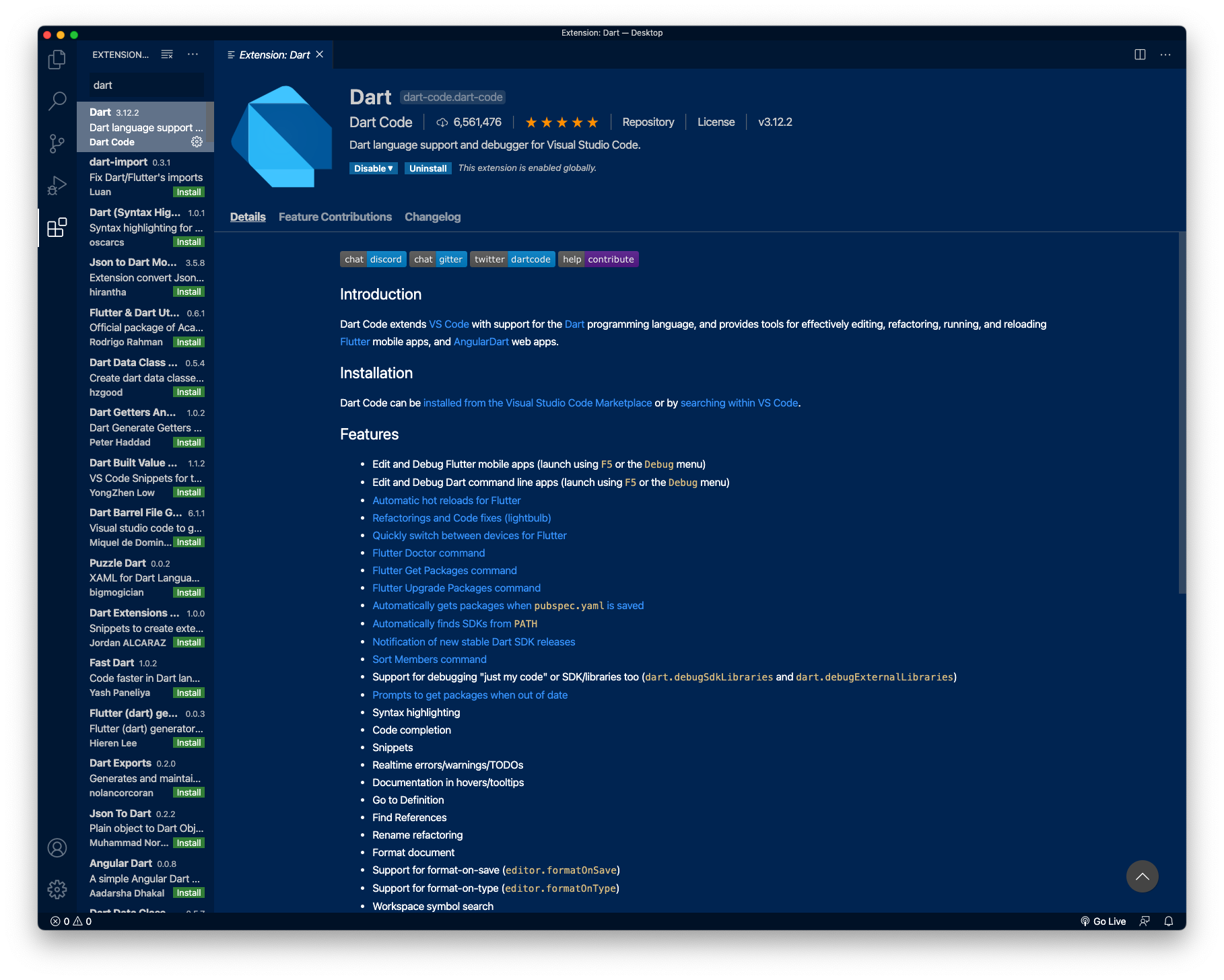Select the Dart Exports extension in list
Viewport: 1224px width, 980px height.
[x=145, y=778]
